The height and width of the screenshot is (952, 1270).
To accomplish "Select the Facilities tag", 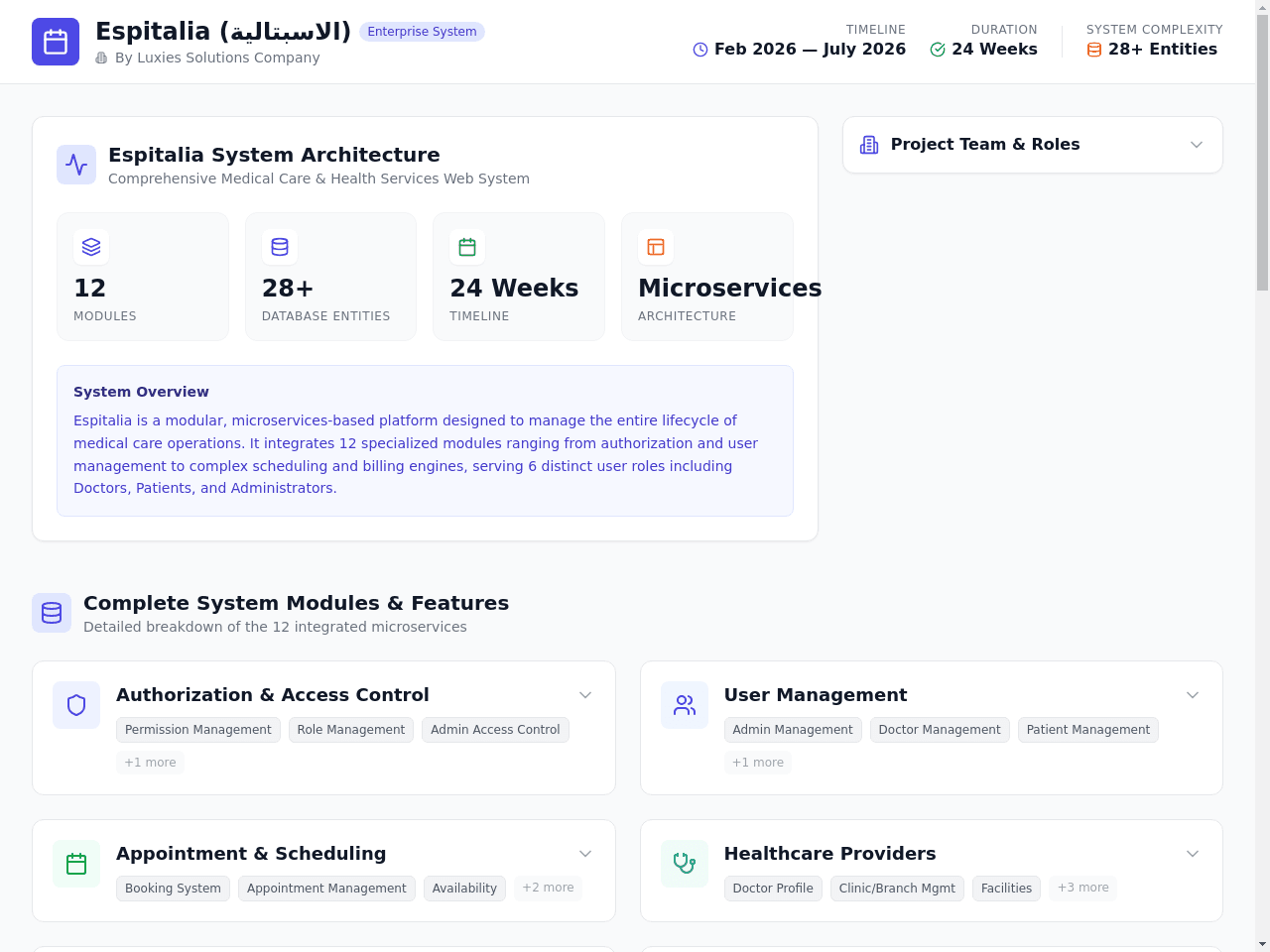I will coord(1006,889).
